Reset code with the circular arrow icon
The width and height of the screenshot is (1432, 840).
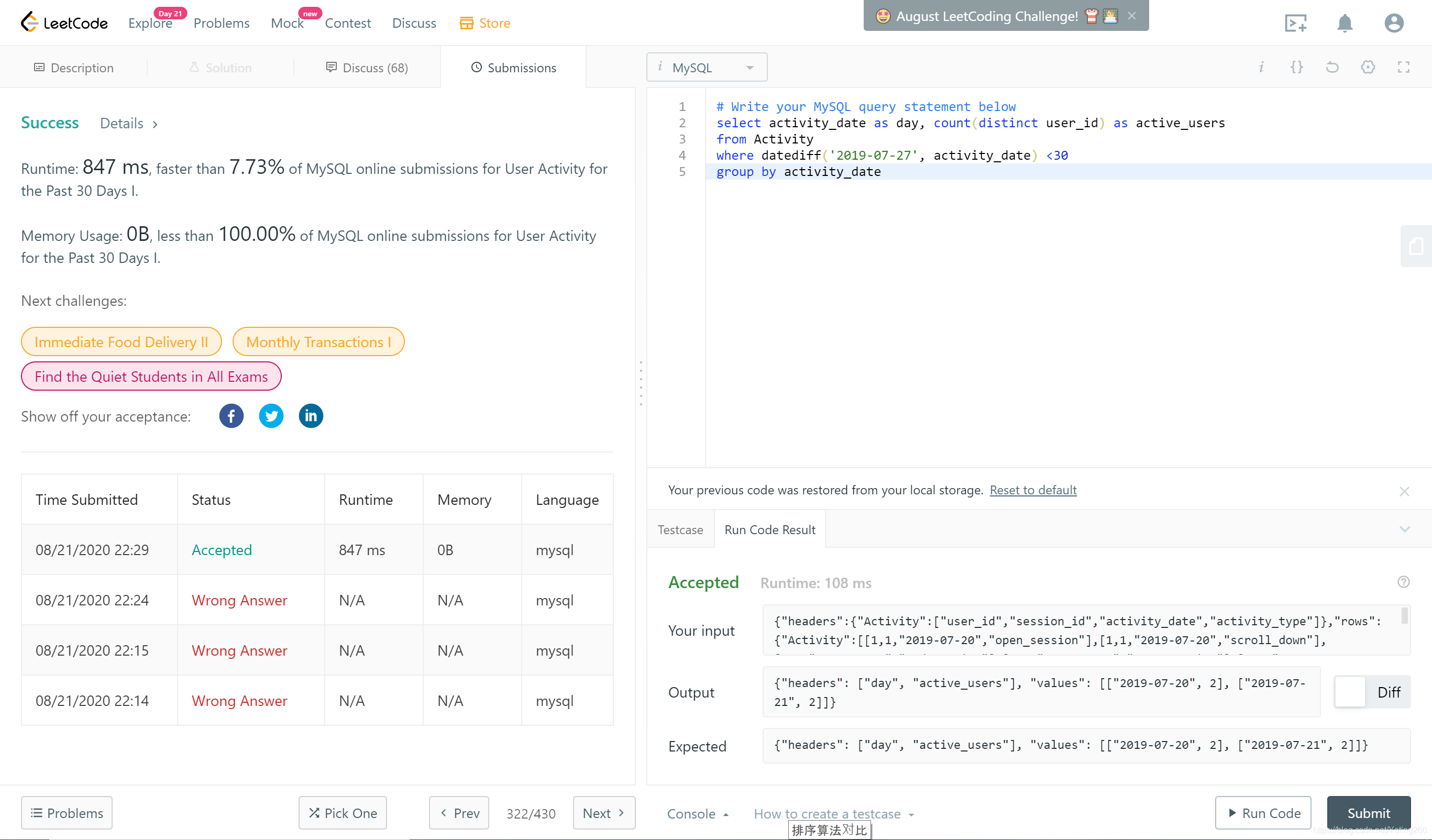click(x=1332, y=67)
